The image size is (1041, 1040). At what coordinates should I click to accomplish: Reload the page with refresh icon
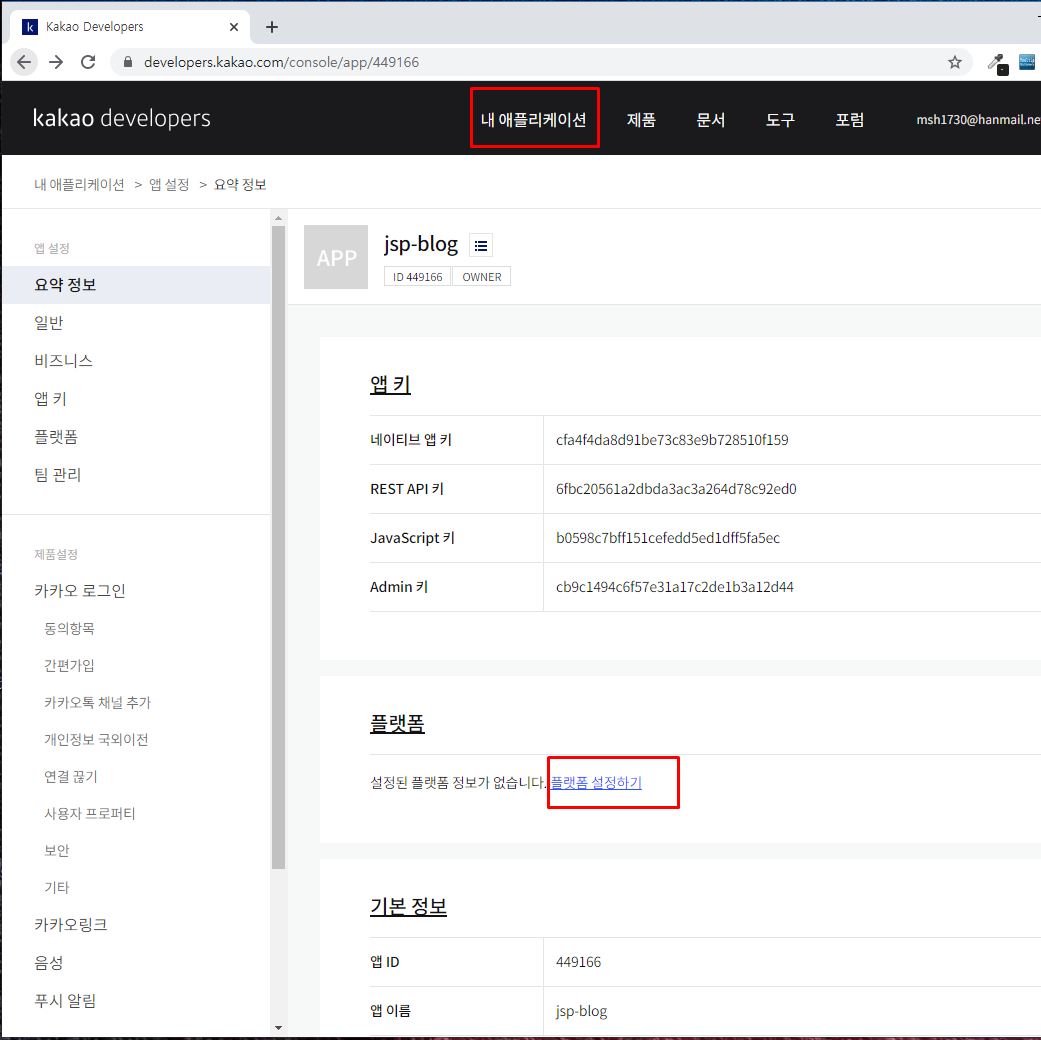(88, 62)
